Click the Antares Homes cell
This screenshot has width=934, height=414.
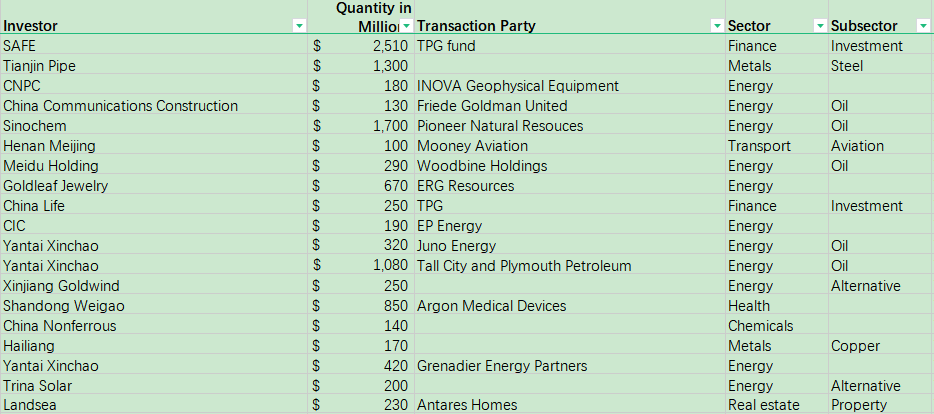[467, 405]
